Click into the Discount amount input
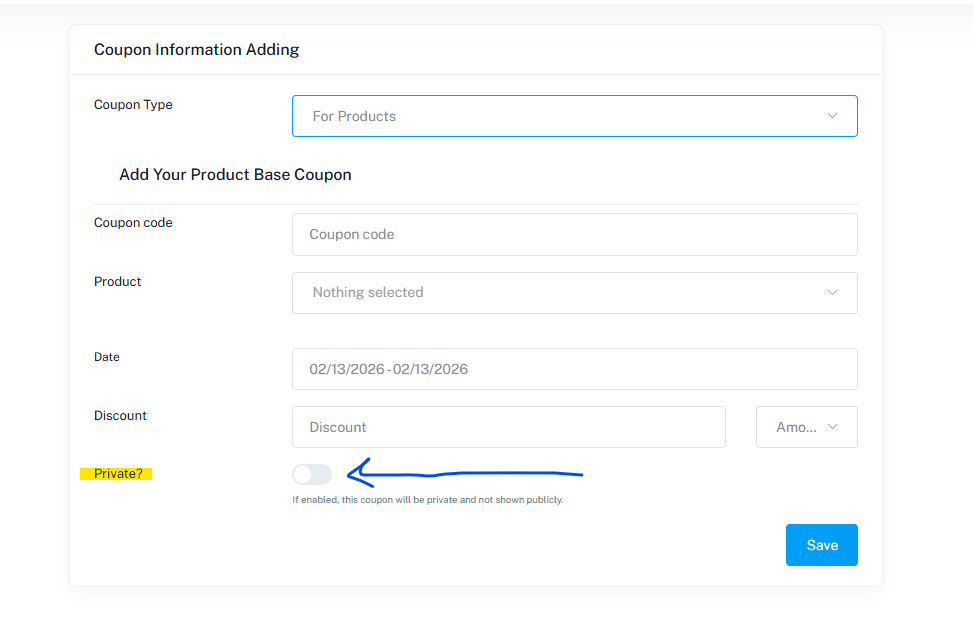The width and height of the screenshot is (973, 623). 508,427
